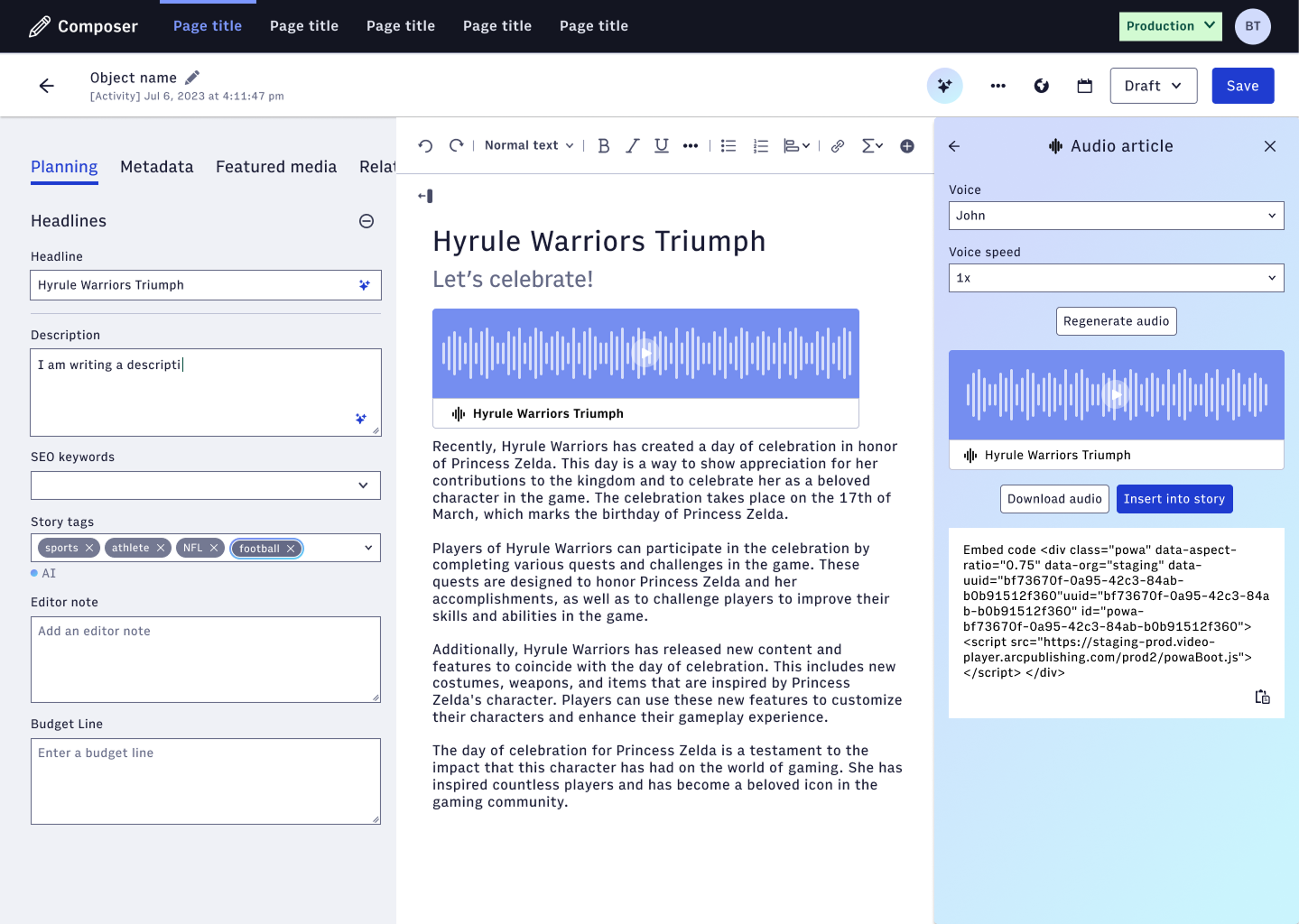Collapse the Headlines section
The image size is (1299, 924).
point(367,221)
